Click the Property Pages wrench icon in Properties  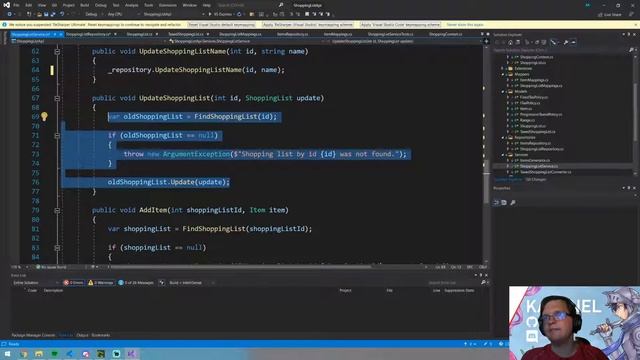(x=513, y=202)
